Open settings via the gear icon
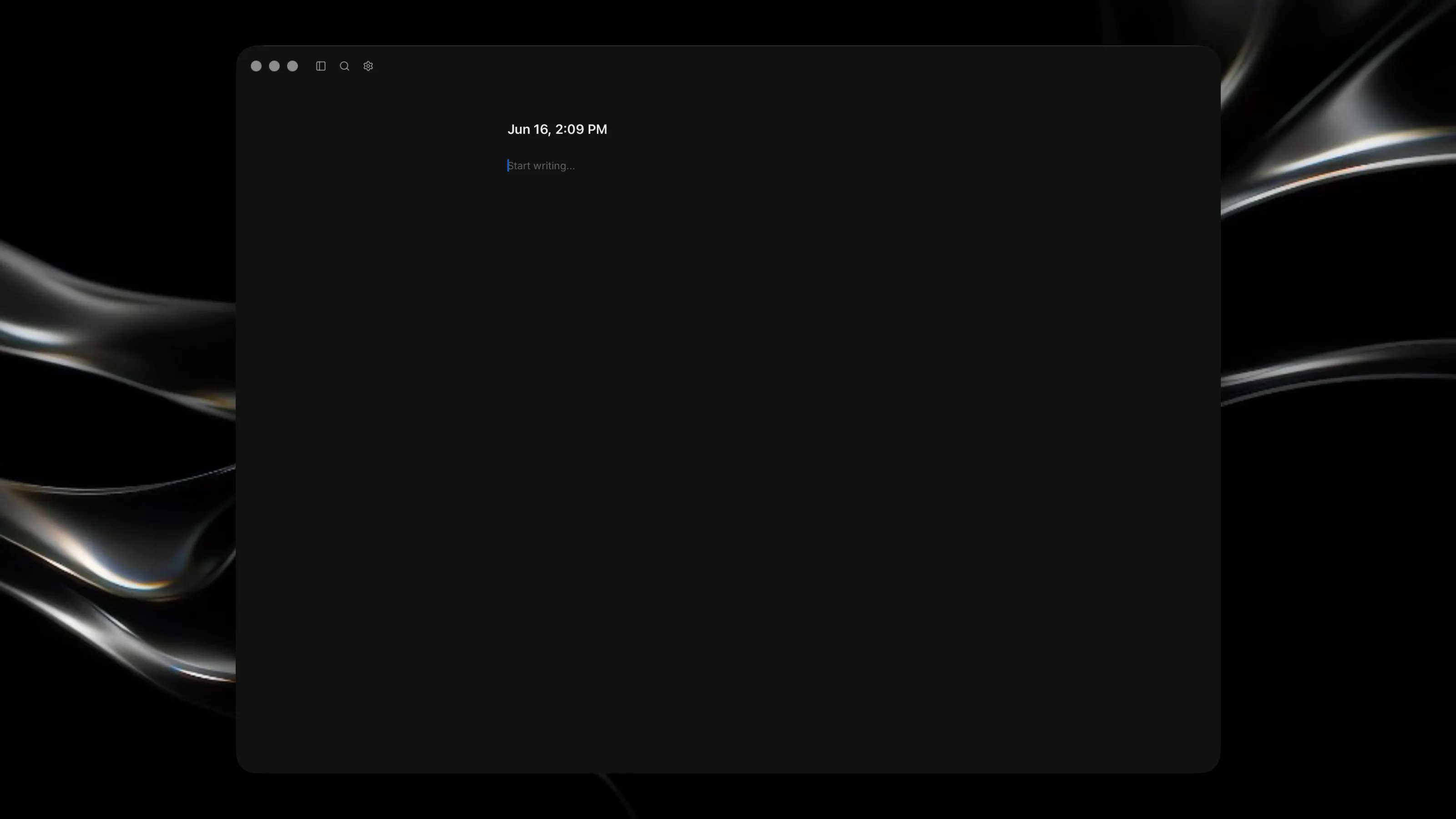Image resolution: width=1456 pixels, height=819 pixels. point(368,66)
